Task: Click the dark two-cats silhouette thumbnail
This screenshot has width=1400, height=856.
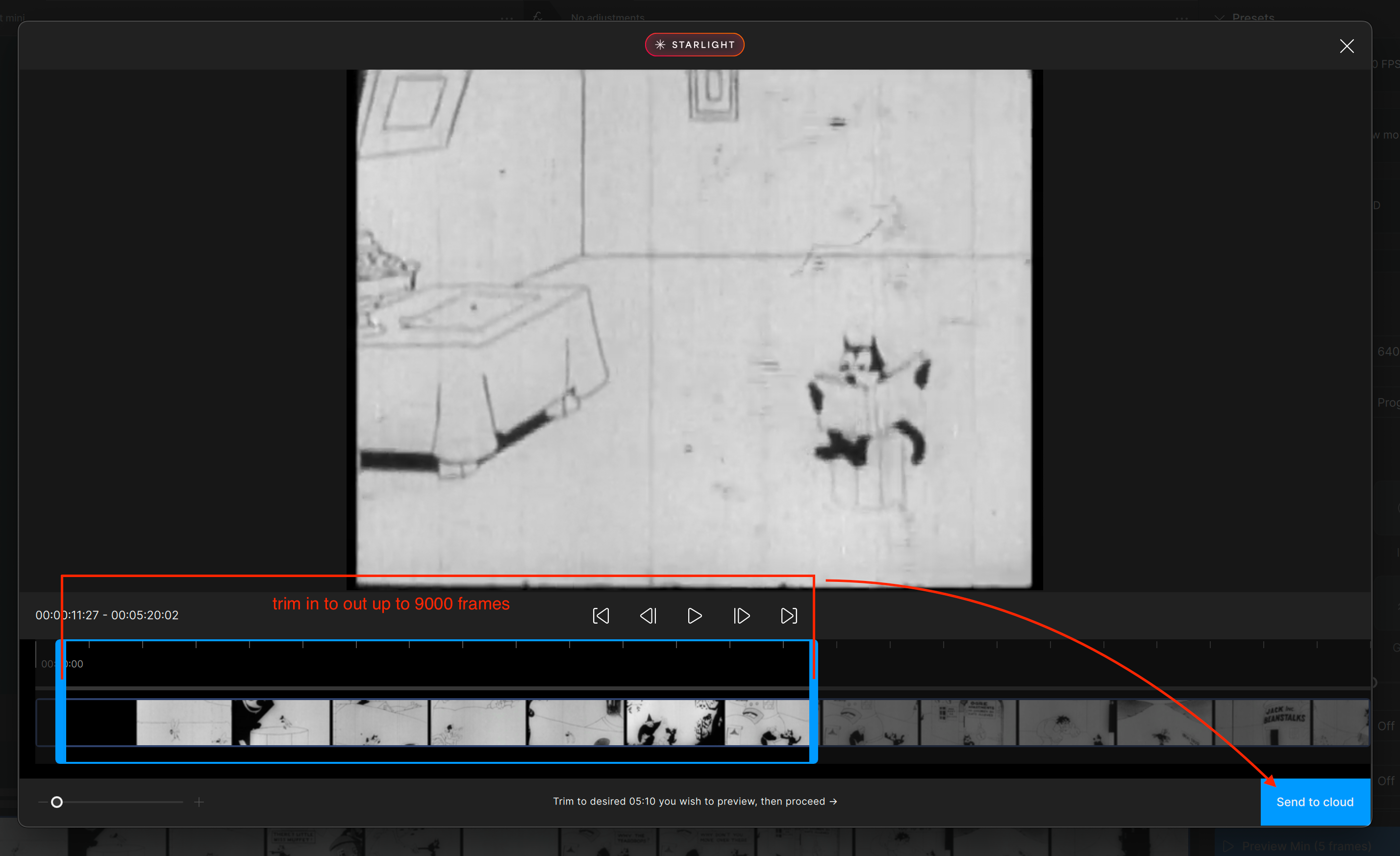Action: 674,722
